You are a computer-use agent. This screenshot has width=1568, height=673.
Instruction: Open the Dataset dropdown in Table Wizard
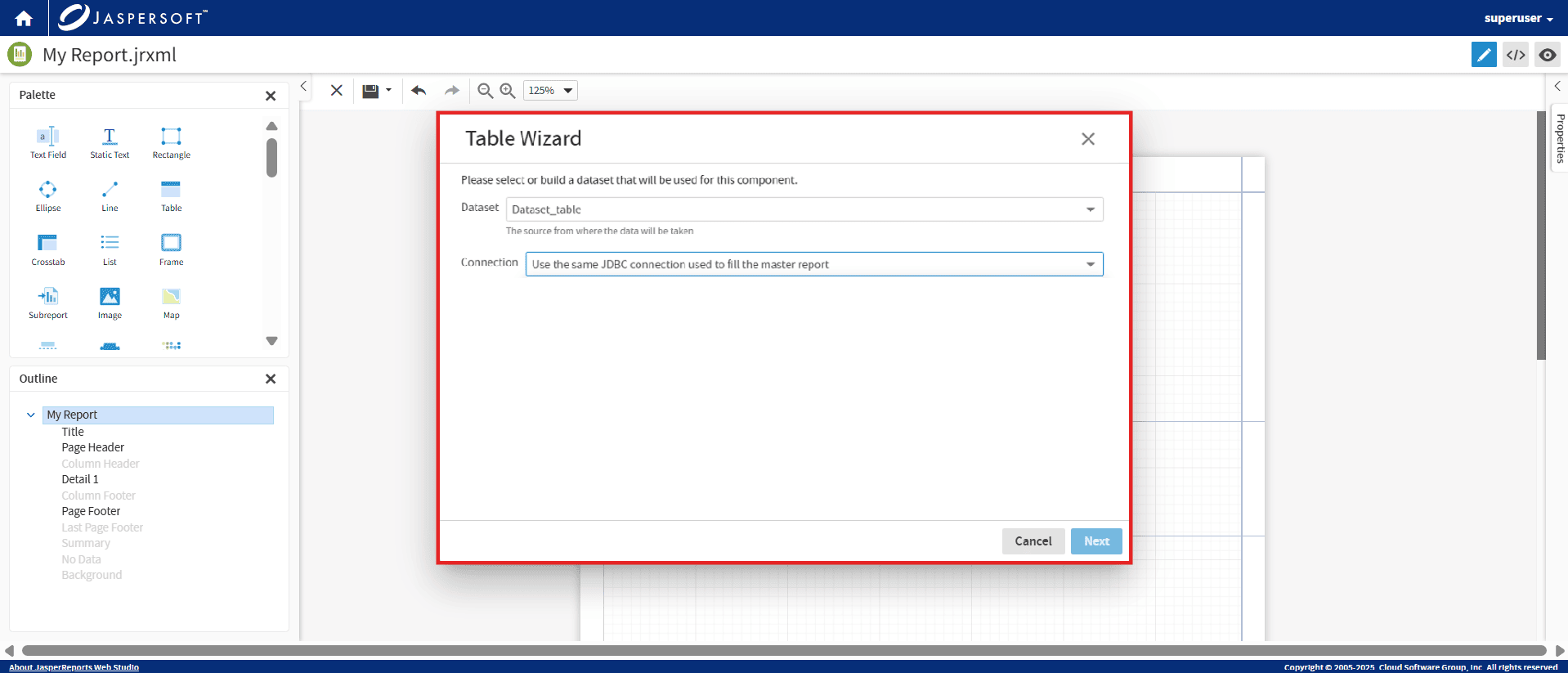804,209
